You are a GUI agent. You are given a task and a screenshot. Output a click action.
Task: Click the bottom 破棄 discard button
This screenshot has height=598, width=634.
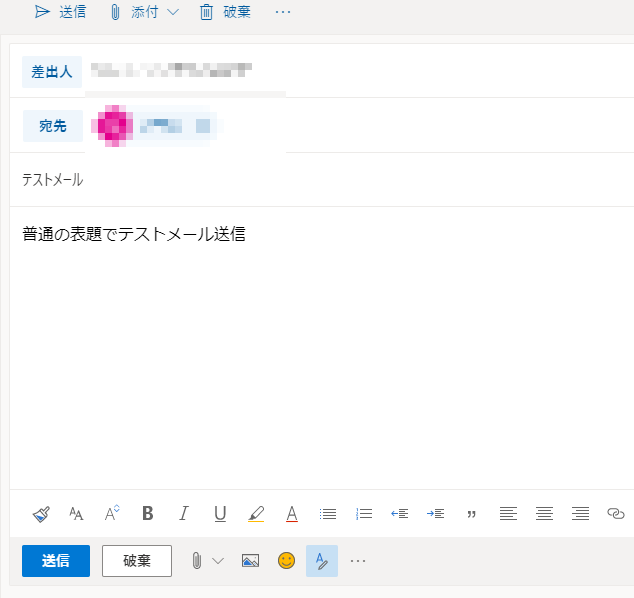[x=137, y=561]
